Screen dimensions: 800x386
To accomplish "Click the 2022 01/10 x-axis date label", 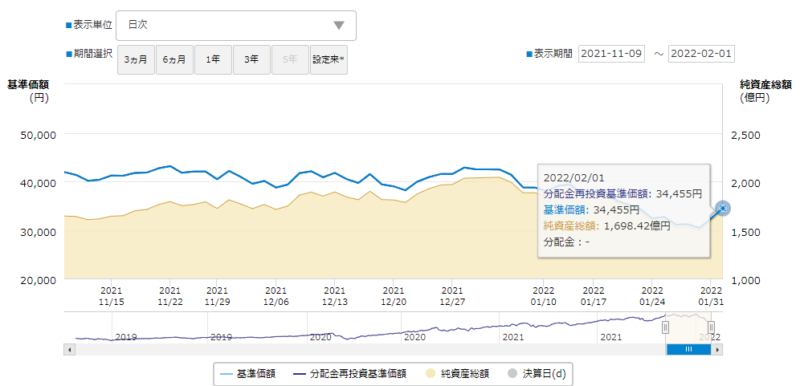I will click(543, 296).
